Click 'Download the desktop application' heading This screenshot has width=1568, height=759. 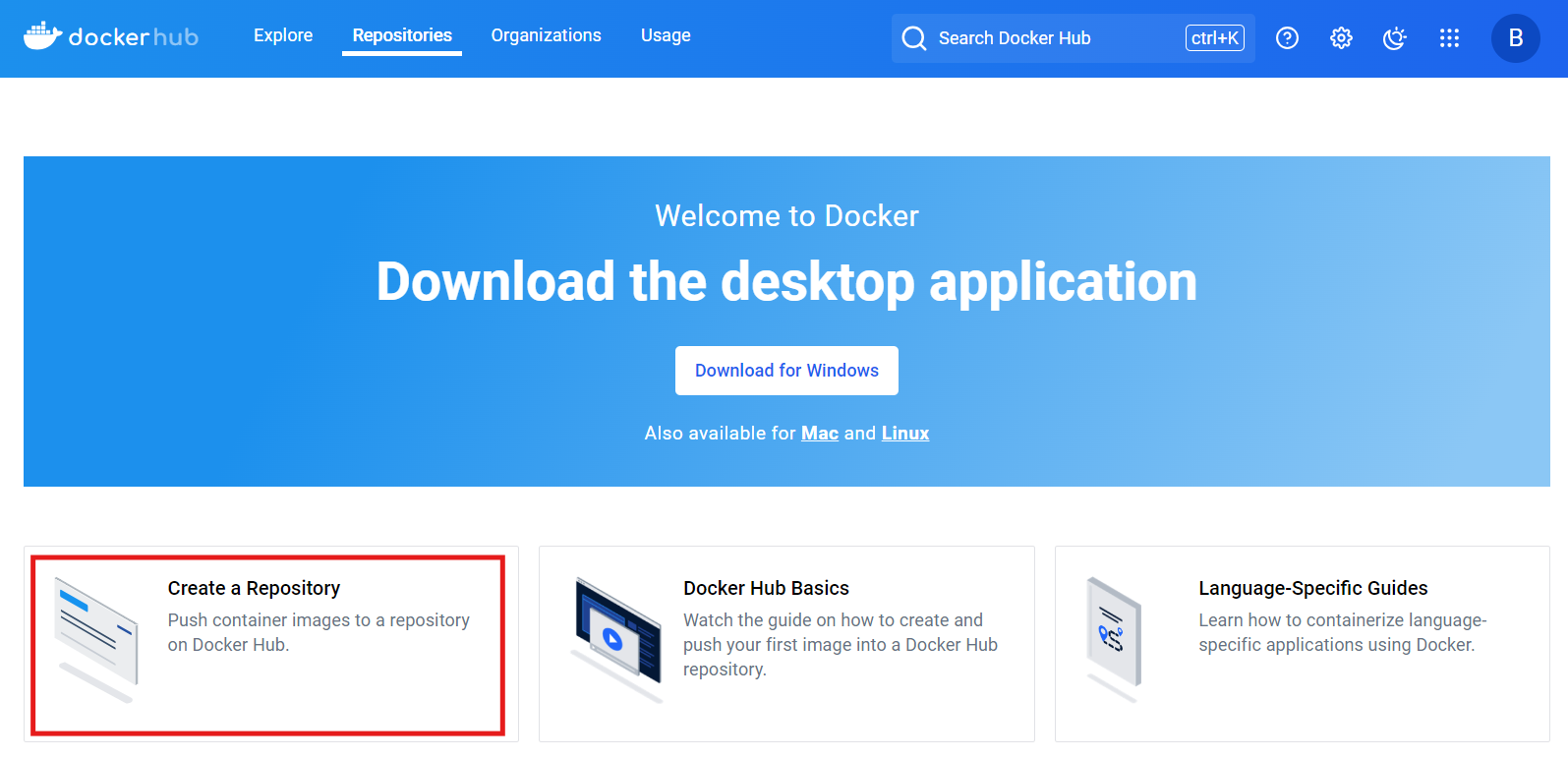pos(786,282)
